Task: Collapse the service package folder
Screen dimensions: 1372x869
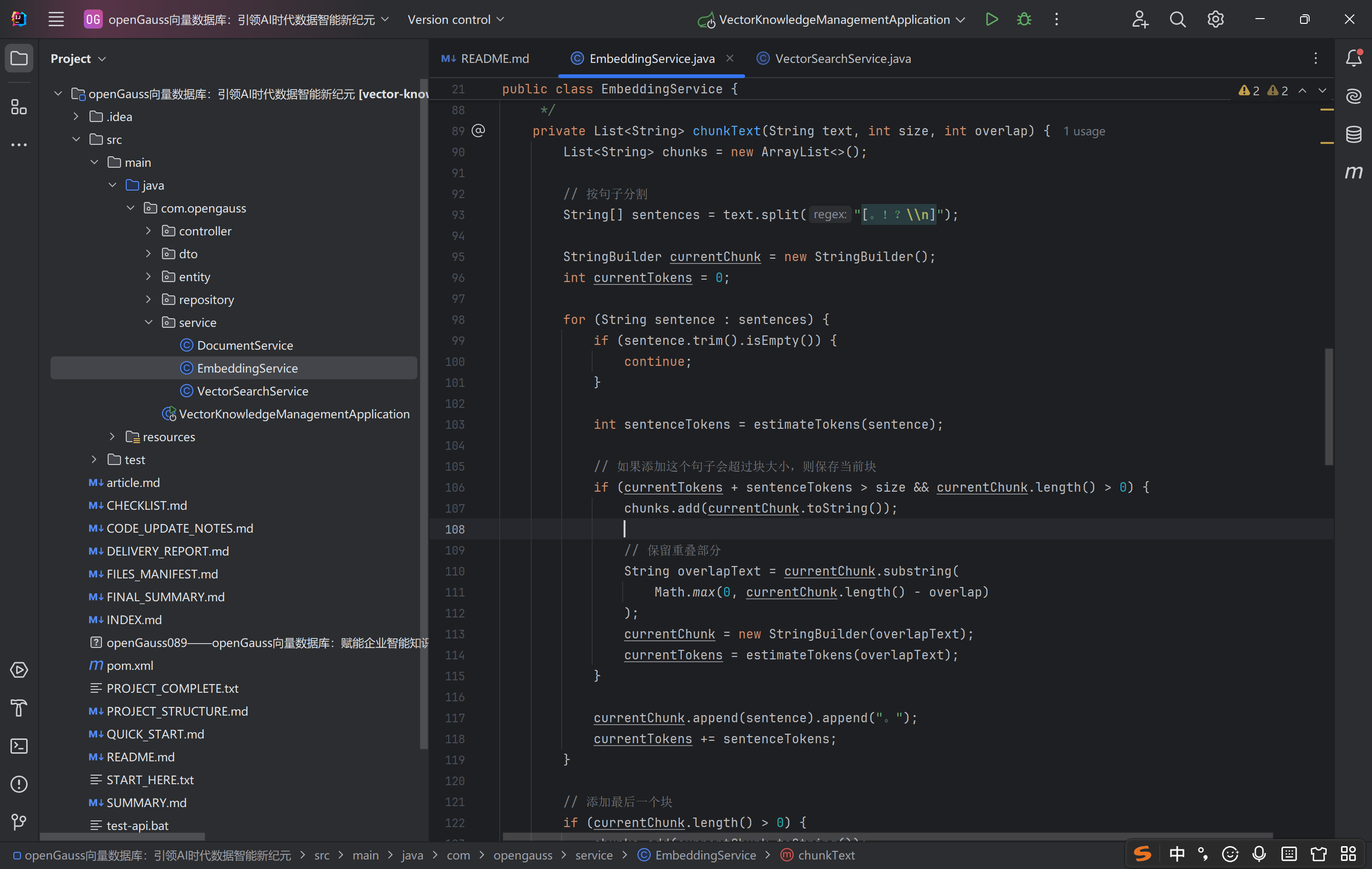Action: pyautogui.click(x=149, y=323)
